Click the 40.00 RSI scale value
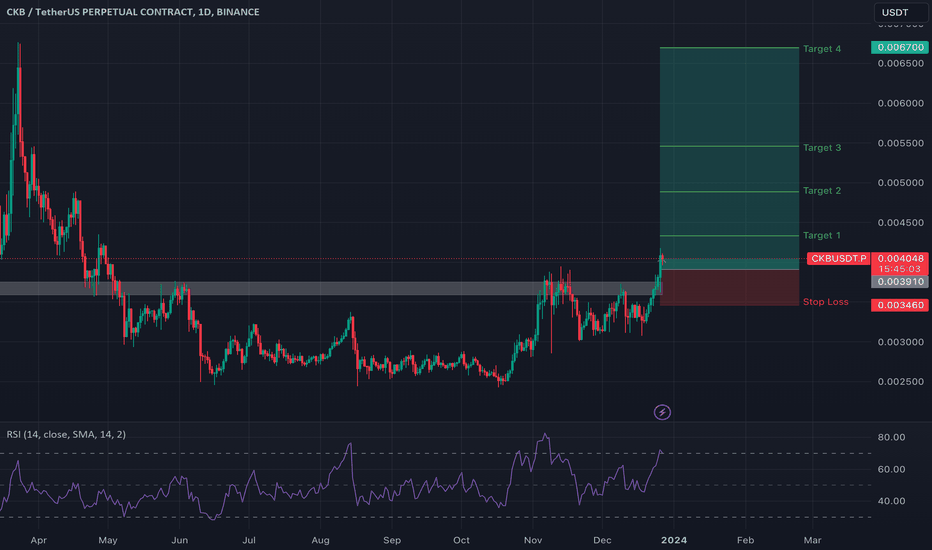Screen dimensions: 932x550 pos(891,501)
